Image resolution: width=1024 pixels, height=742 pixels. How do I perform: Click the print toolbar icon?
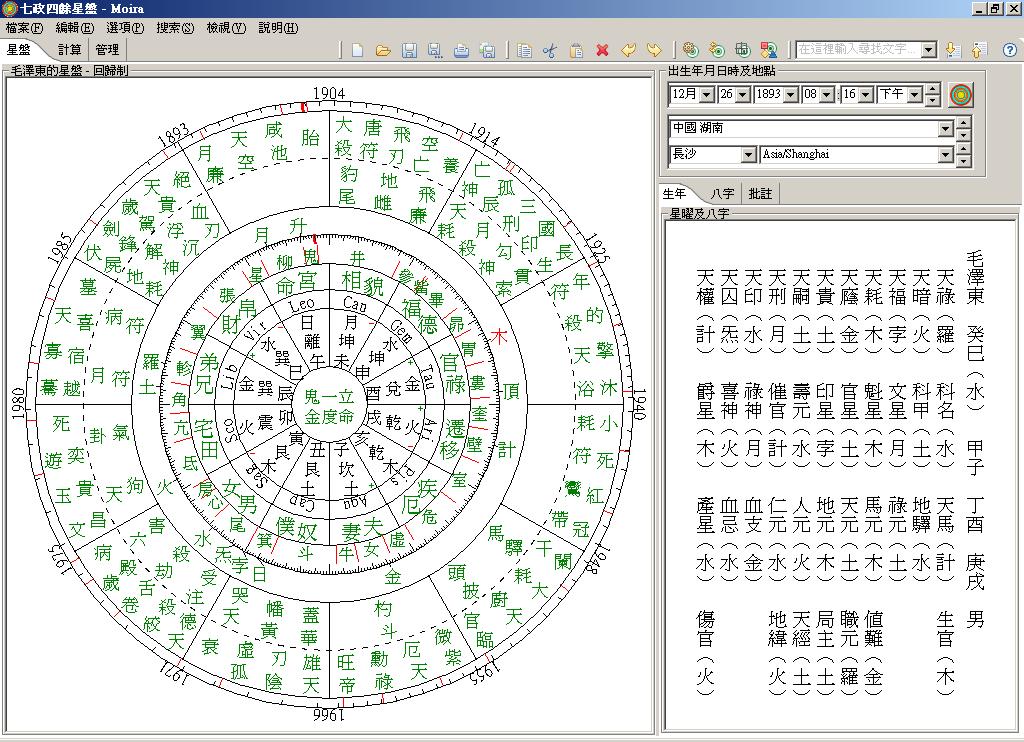461,50
